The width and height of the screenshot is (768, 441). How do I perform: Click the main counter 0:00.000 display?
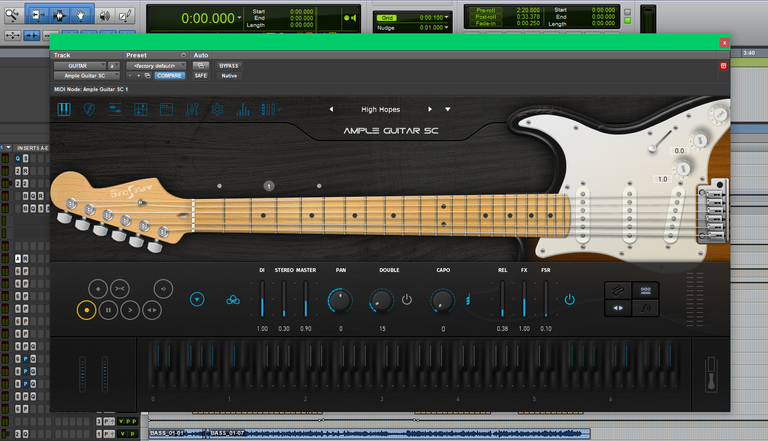[x=208, y=18]
